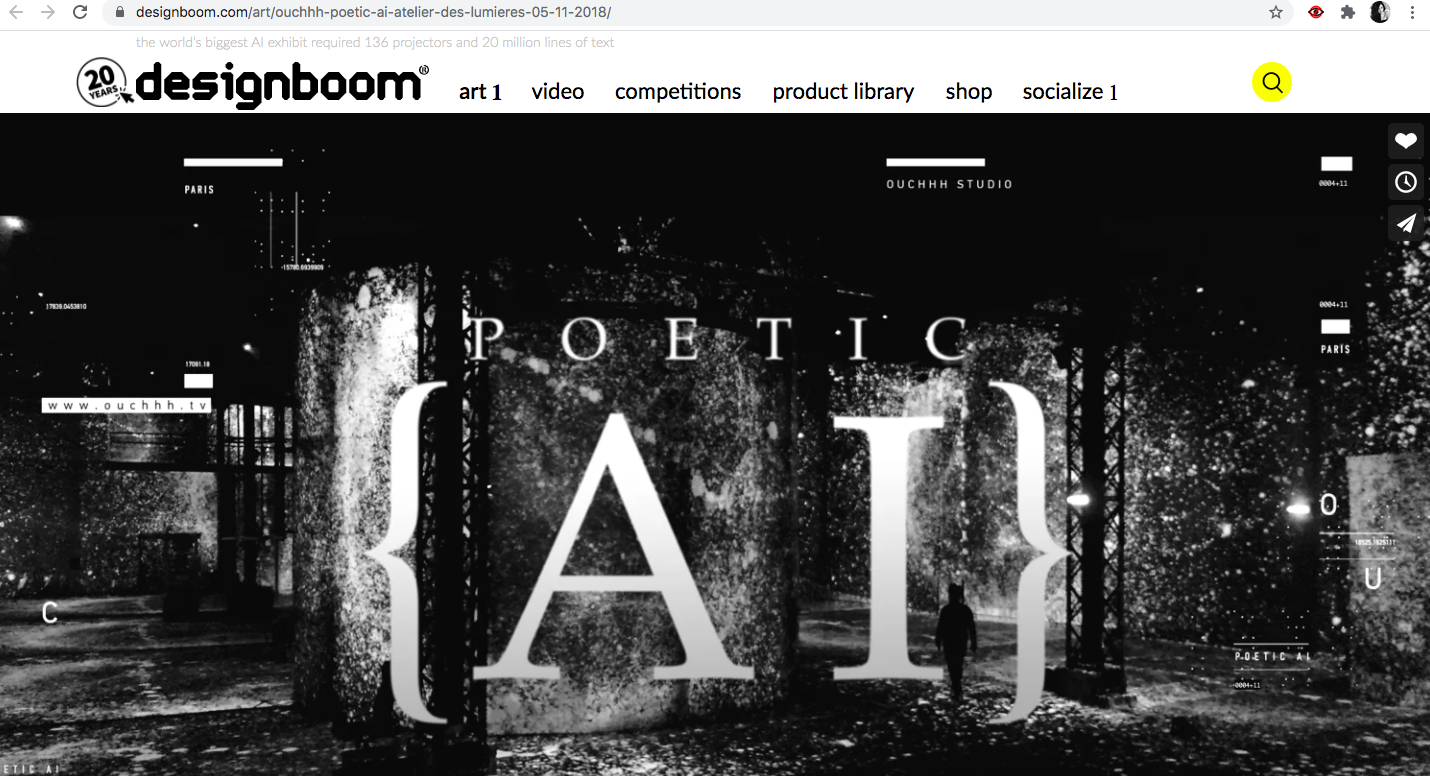Screen dimensions: 1430x776
Task: Open the product library link
Action: coord(843,92)
